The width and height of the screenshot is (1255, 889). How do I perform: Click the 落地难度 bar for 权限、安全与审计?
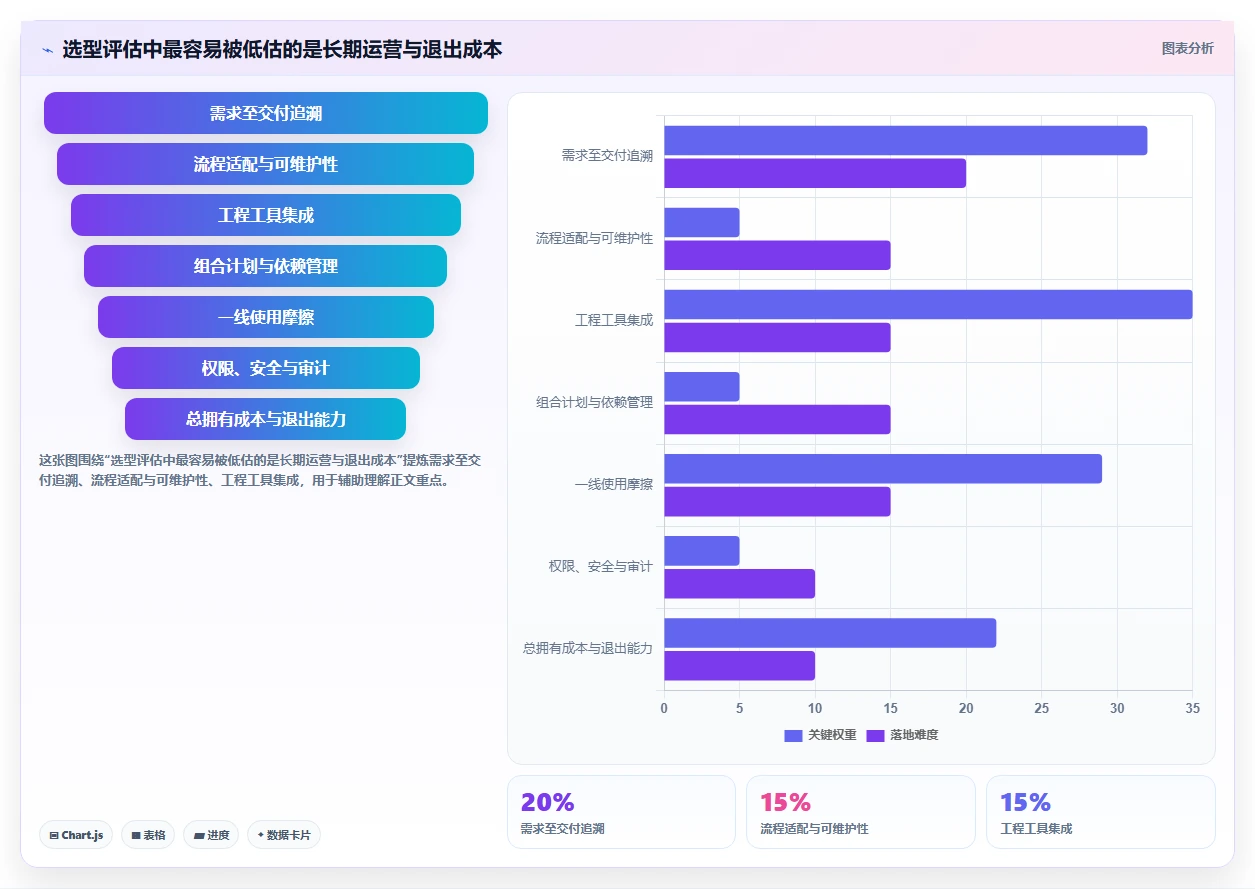[739, 583]
